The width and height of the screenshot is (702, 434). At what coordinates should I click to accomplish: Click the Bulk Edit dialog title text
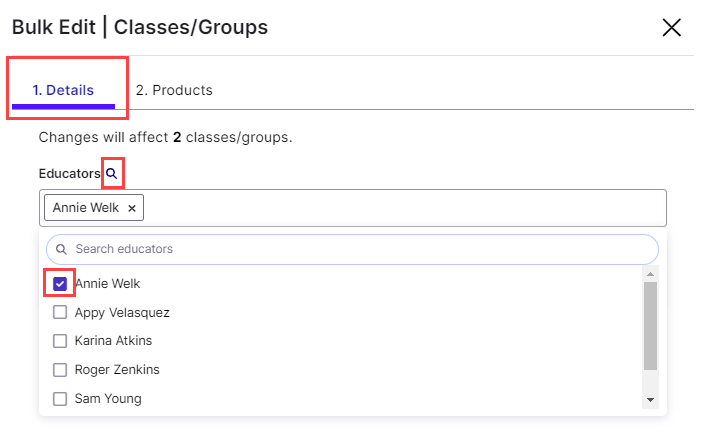click(140, 27)
